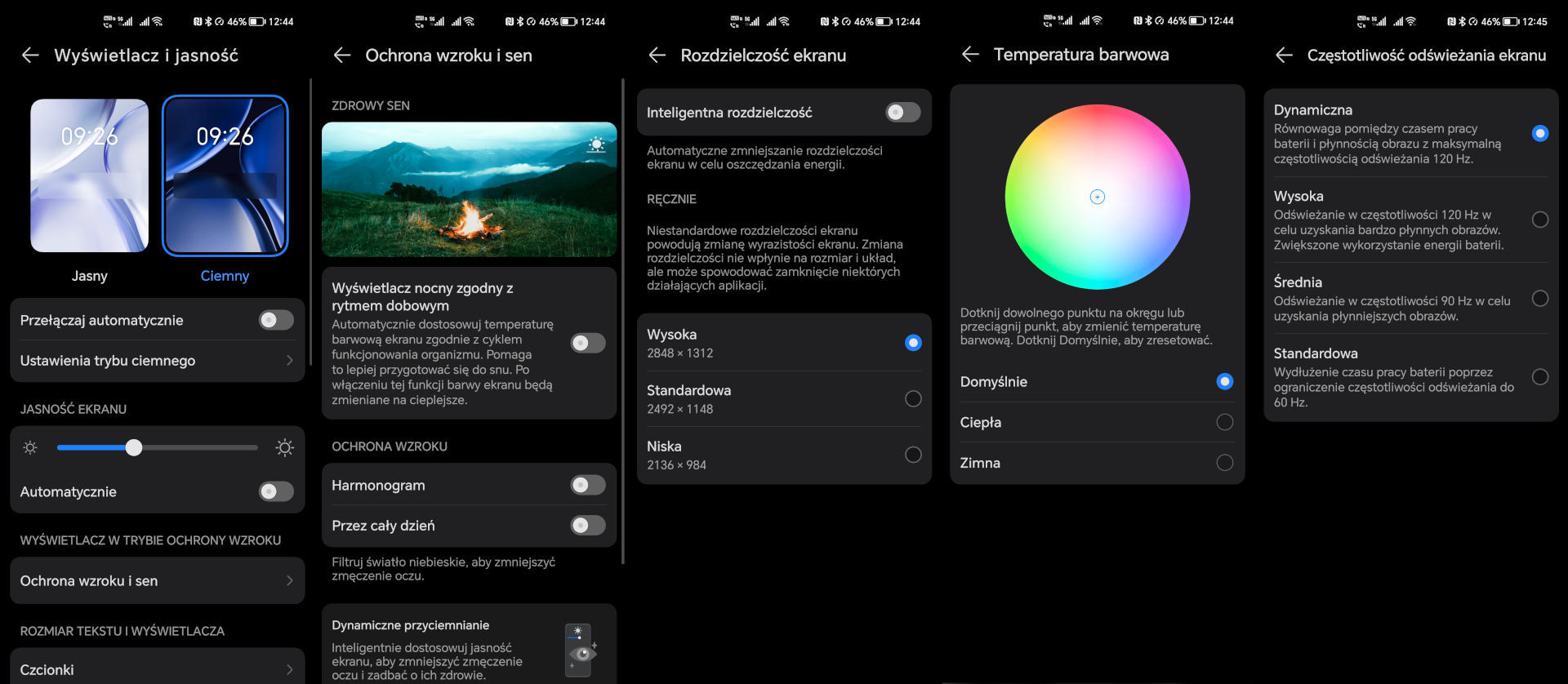Screen dimensions: 1568x684
Task: Tap back arrow on Częstotliwość odświeżania ekranu
Action: 1284,56
